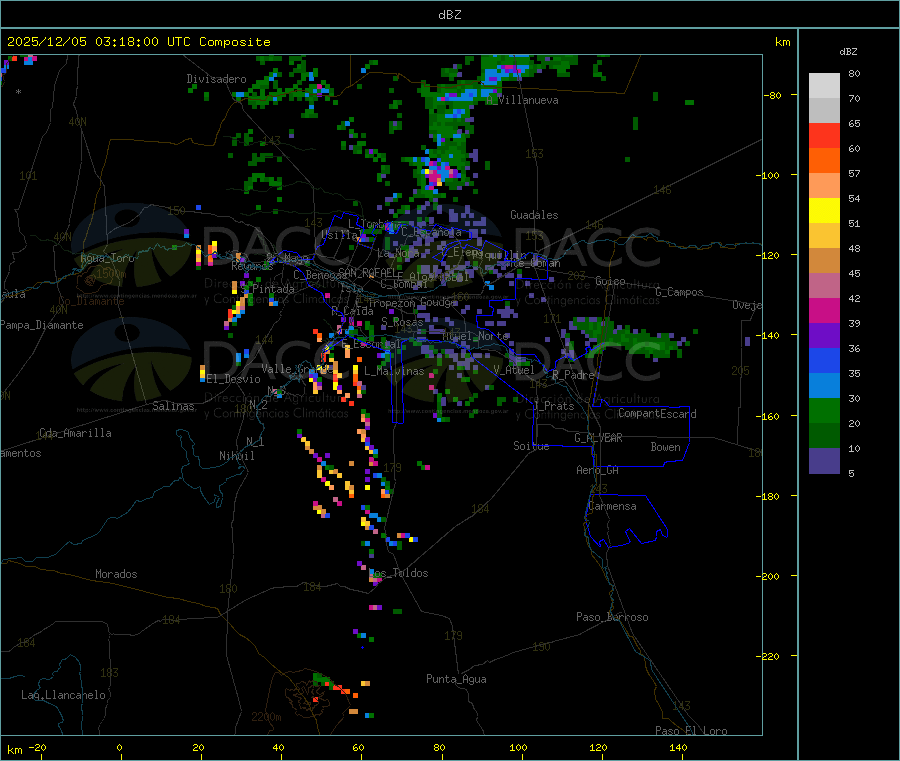900x761 pixels.
Task: Click the 51 dBZ yellow color swatch
Action: pyautogui.click(x=824, y=211)
